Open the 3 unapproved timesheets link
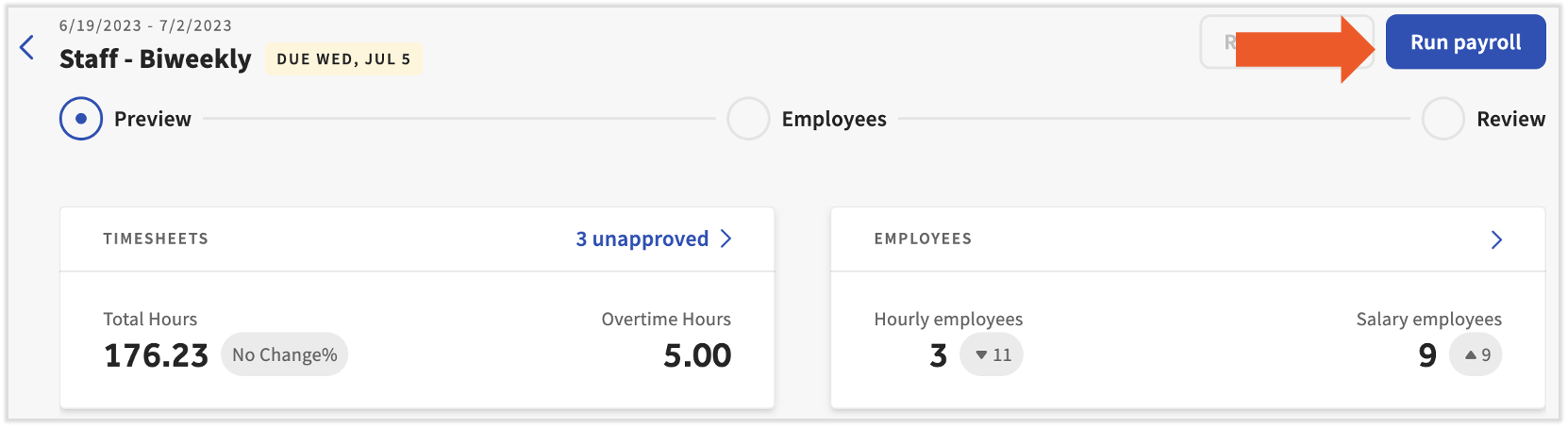The height and width of the screenshot is (428, 1568). (642, 239)
